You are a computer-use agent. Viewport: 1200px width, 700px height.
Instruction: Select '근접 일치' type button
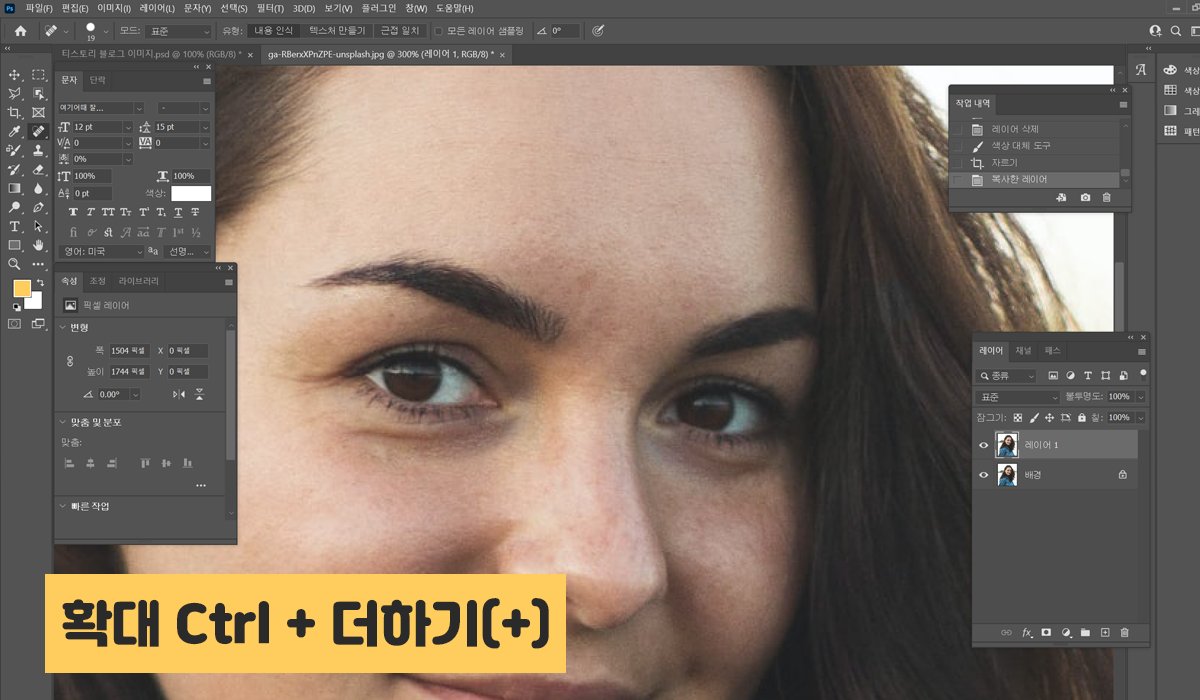click(x=400, y=31)
